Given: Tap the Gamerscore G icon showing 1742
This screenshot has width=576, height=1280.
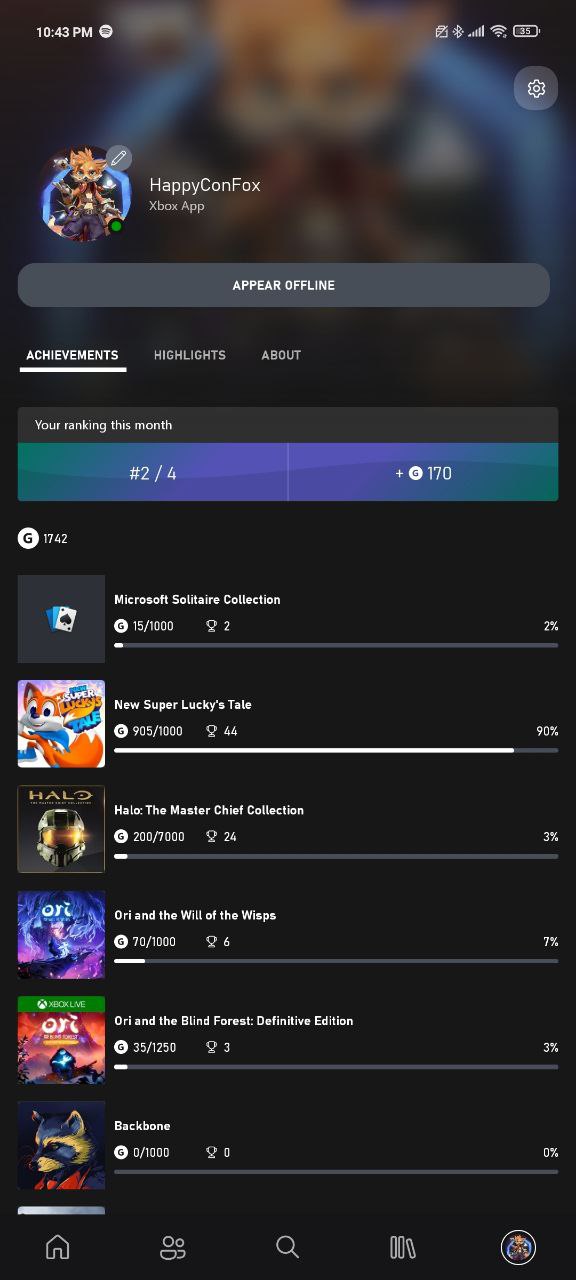Looking at the screenshot, I should [x=28, y=538].
